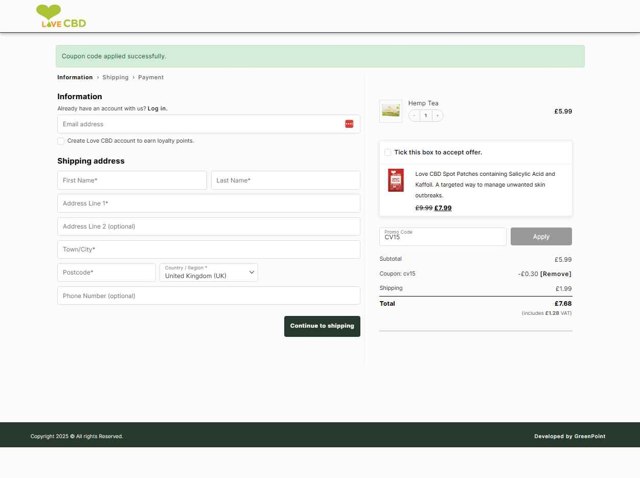This screenshot has height=478, width=640.
Task: Click the Subtotal value £5.99
Action: pos(563,260)
